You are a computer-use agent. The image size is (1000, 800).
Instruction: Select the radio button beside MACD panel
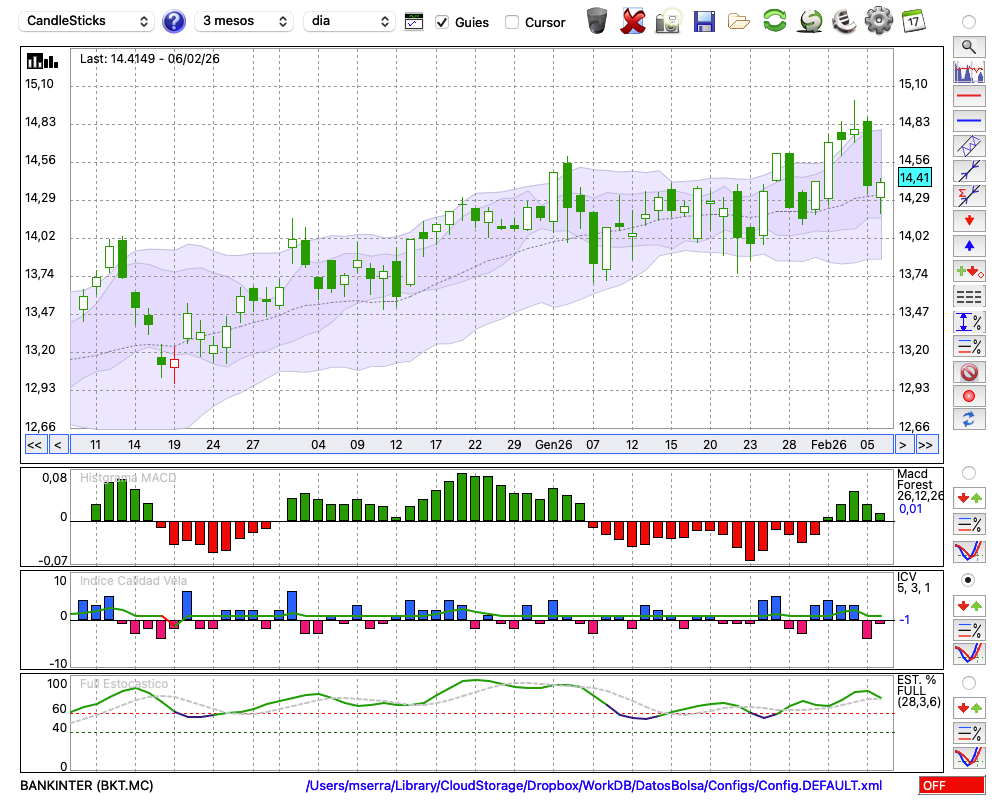click(969, 473)
